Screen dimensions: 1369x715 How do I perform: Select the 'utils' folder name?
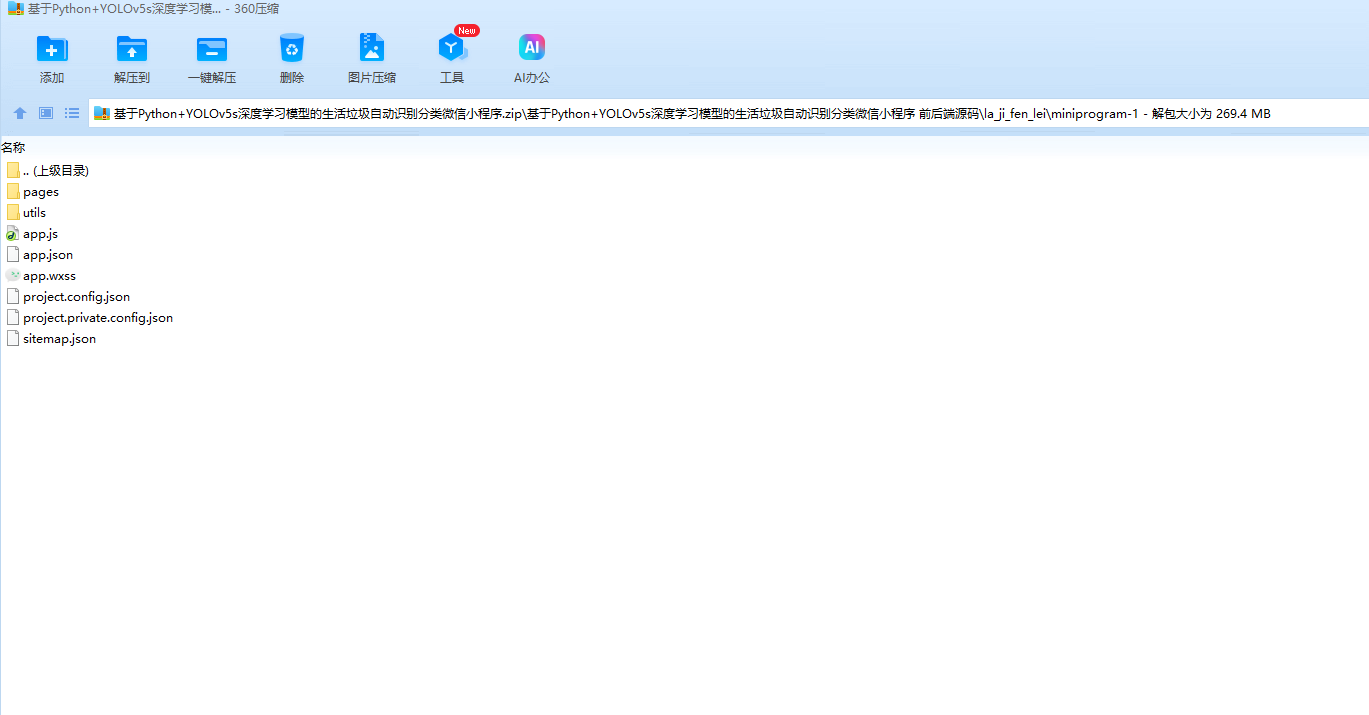coord(34,213)
